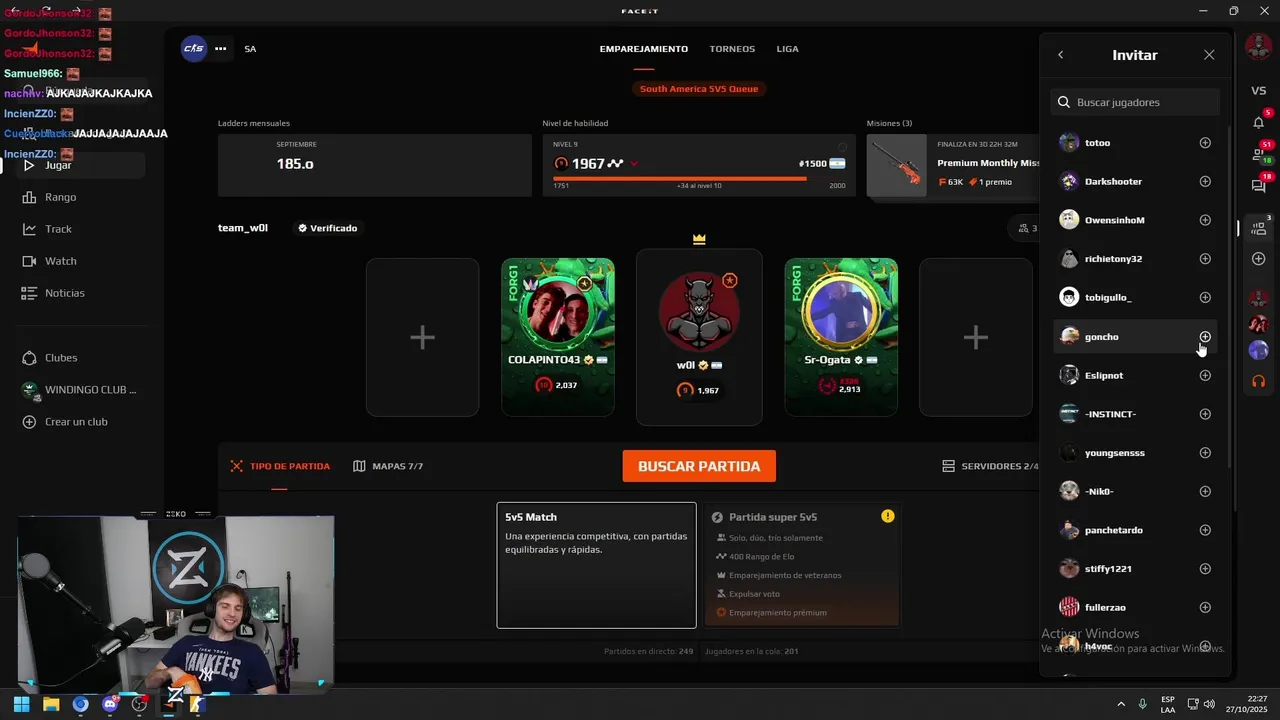Screen dimensions: 1280x720
Task: Click the BUSCAR PARTIDA button
Action: point(699,466)
